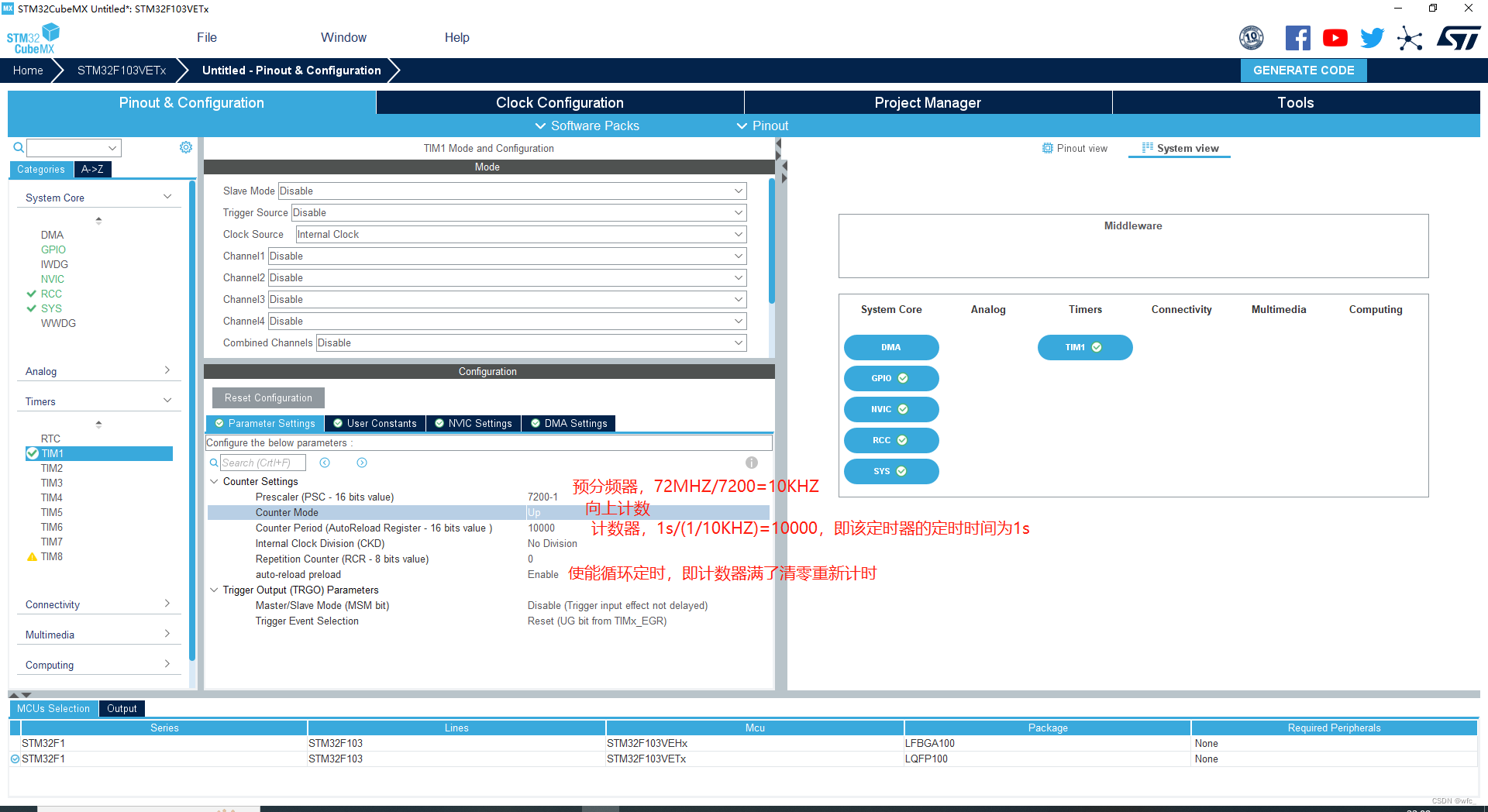The height and width of the screenshot is (812, 1488).
Task: Switch to the Clock Configuration tab
Action: [560, 102]
